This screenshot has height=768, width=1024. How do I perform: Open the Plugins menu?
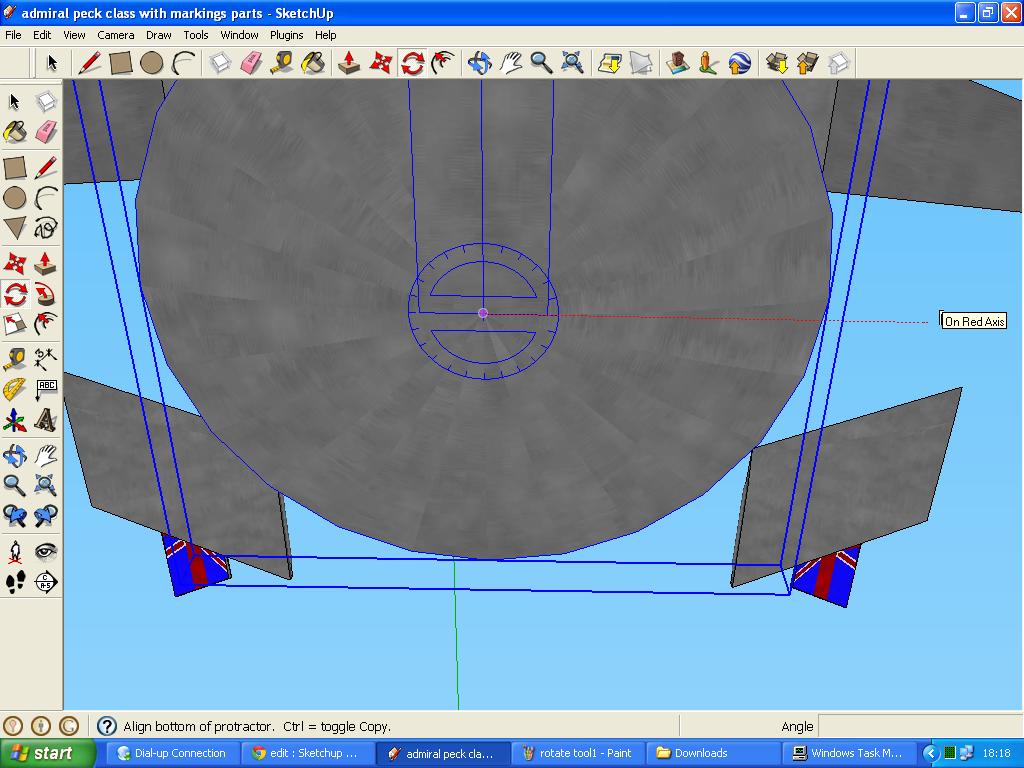286,34
